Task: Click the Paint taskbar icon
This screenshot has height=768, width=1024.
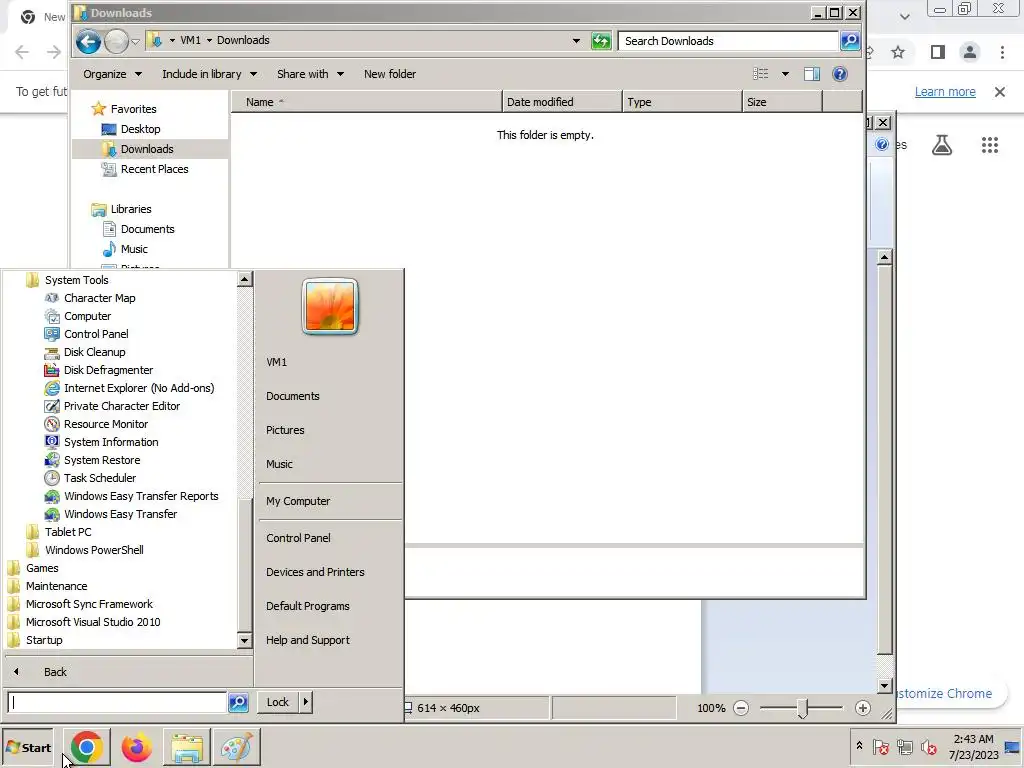Action: point(236,747)
